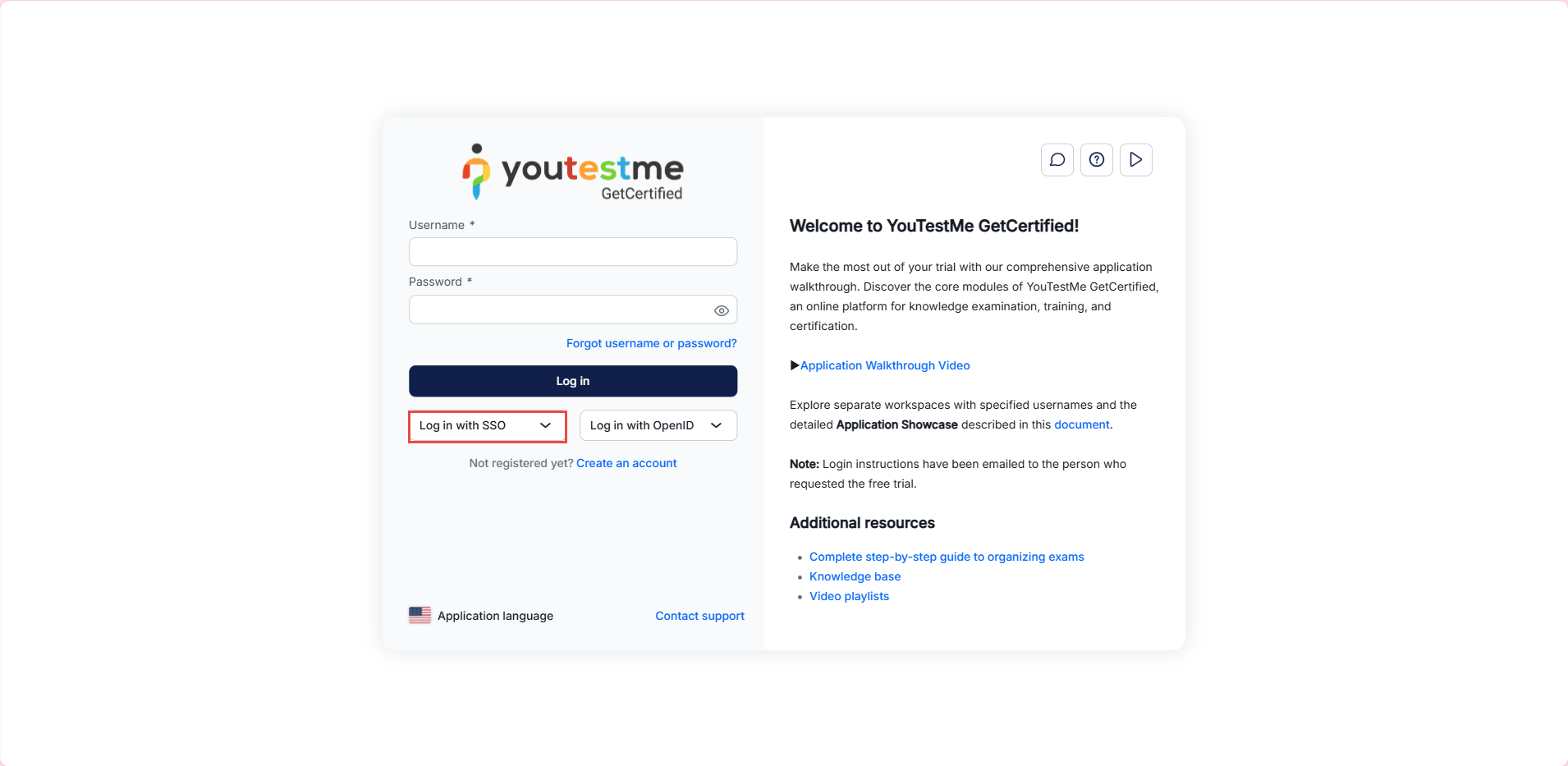
Task: Open the Application language selector
Action: click(x=495, y=616)
